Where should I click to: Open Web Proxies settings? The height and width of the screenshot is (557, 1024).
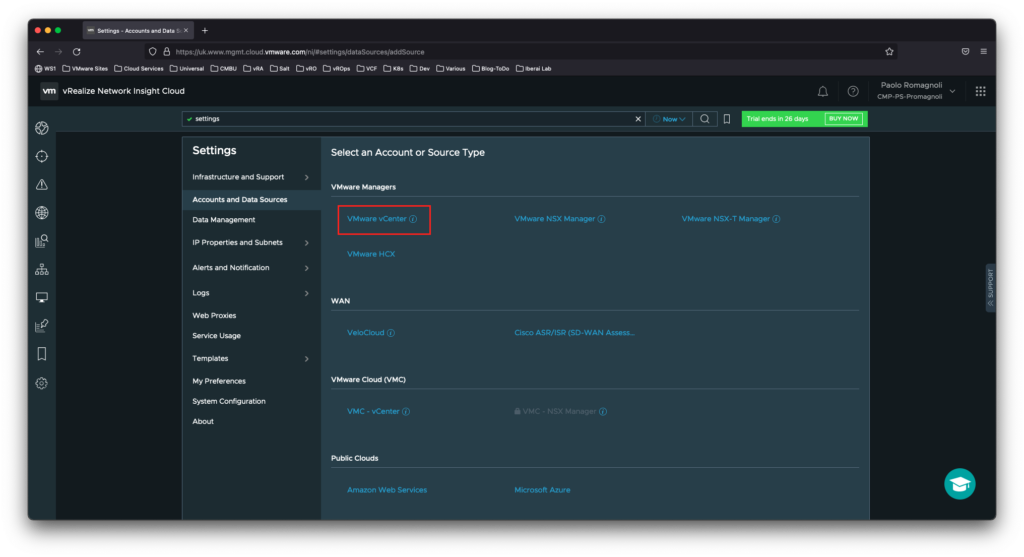214,315
